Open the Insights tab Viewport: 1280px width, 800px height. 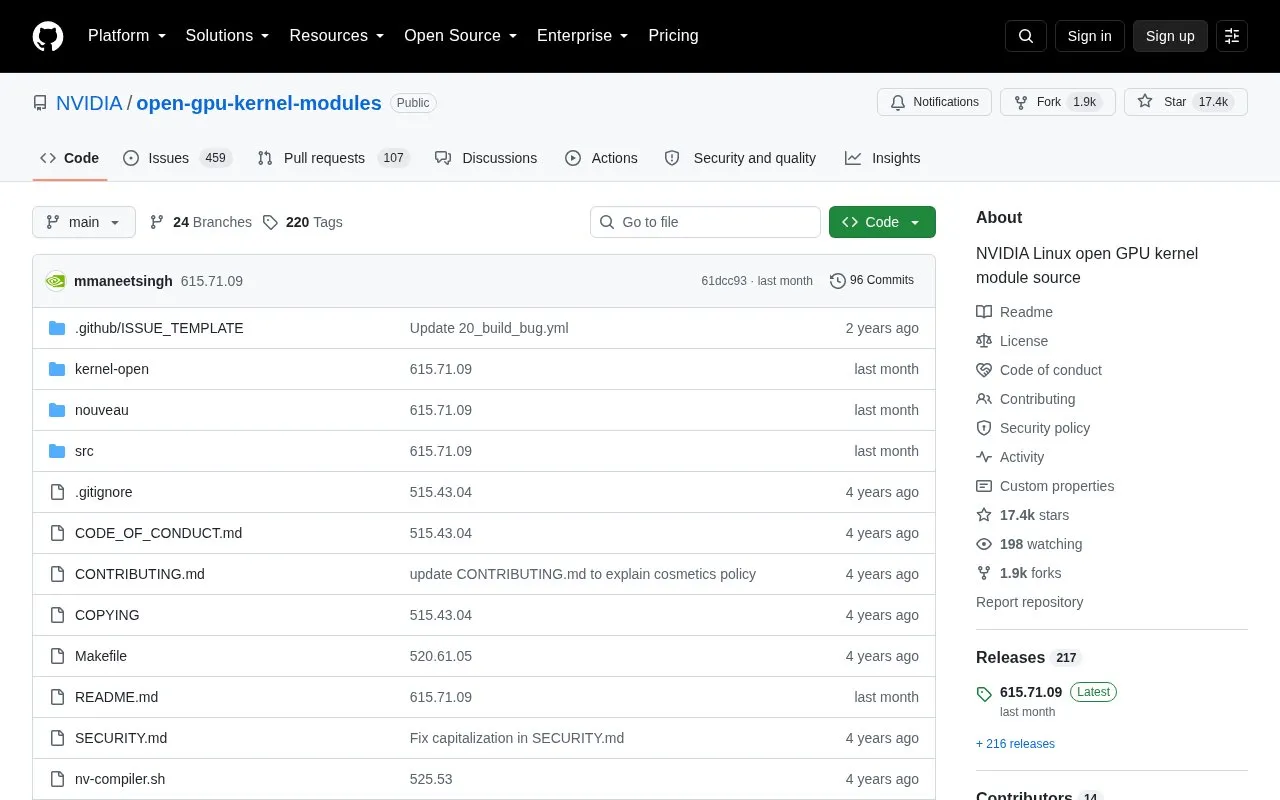(x=883, y=158)
